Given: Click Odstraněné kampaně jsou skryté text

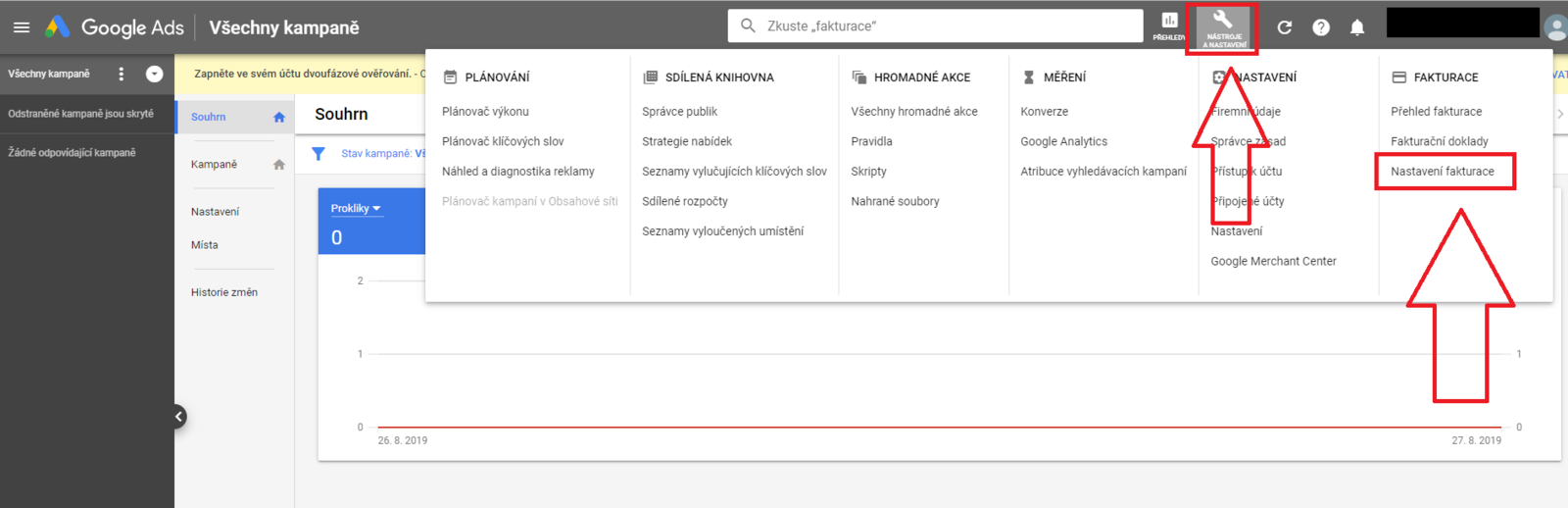Looking at the screenshot, I should click(80, 114).
